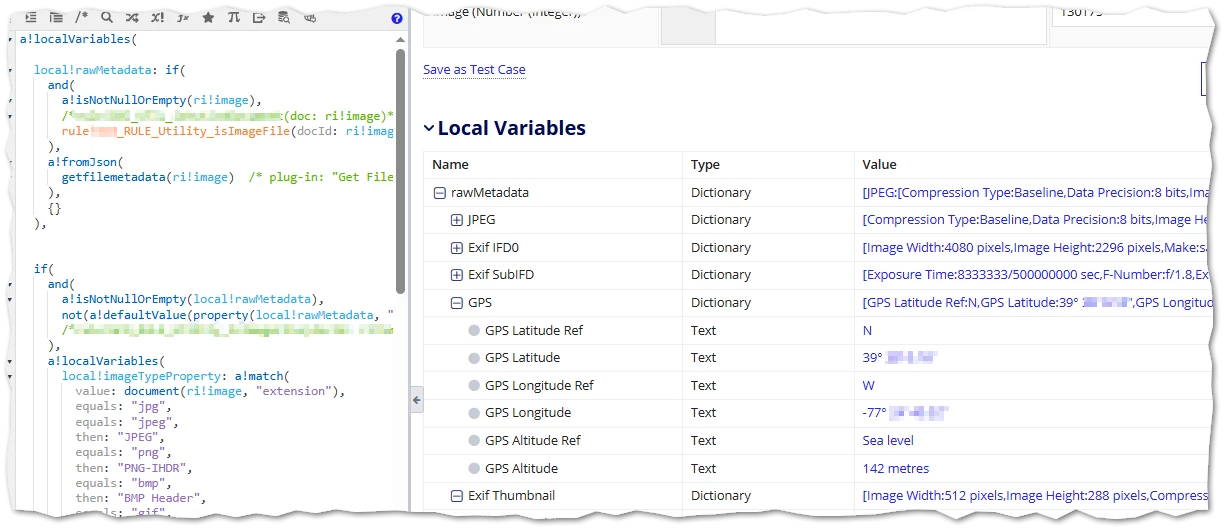Select the GPS Latitude row name
The height and width of the screenshot is (529, 1225).
coord(522,357)
